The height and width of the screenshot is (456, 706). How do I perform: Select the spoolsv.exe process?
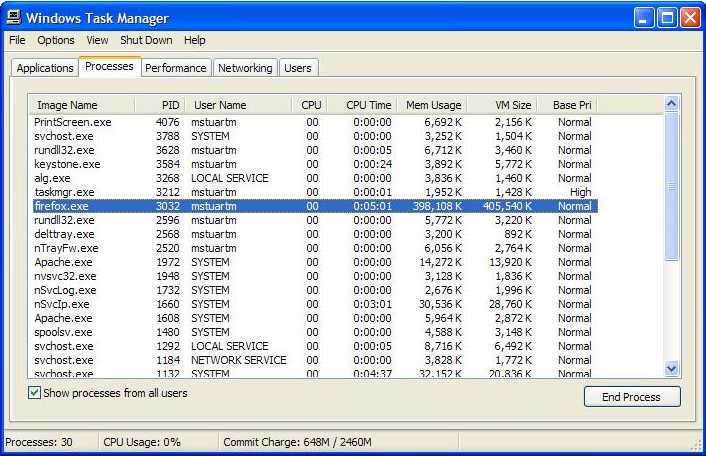(315, 332)
